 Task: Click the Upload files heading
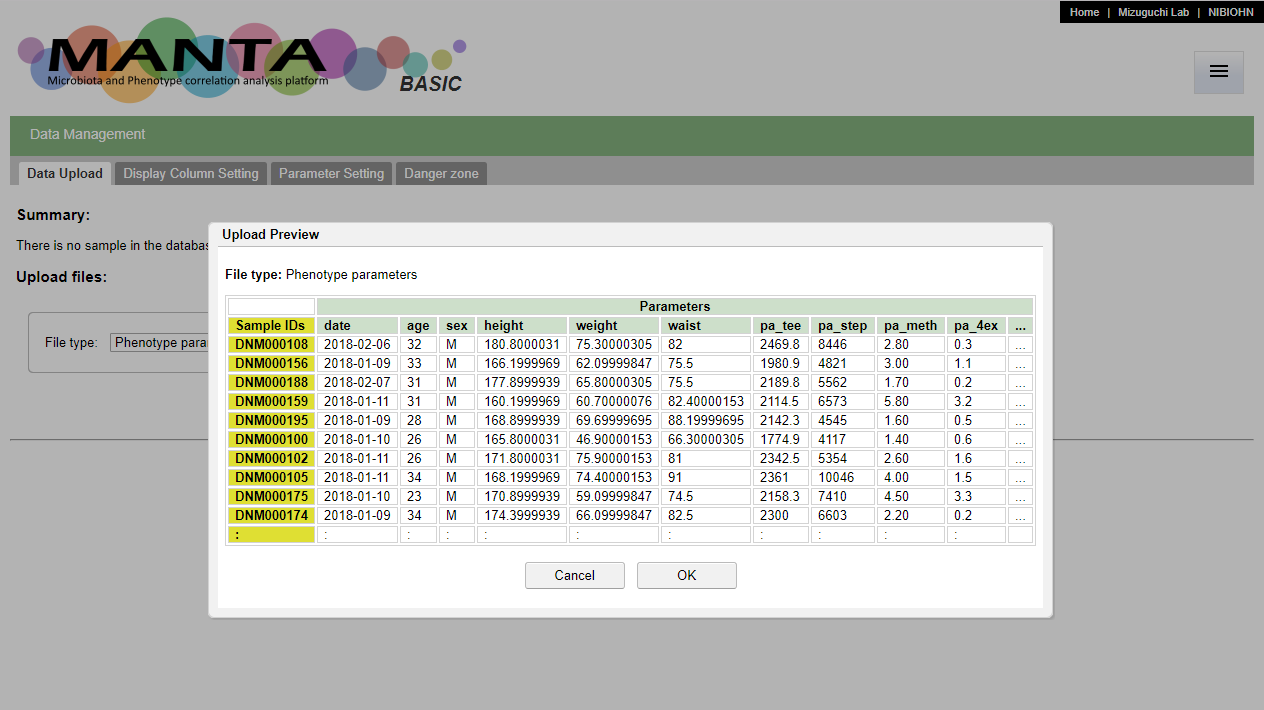pos(61,277)
